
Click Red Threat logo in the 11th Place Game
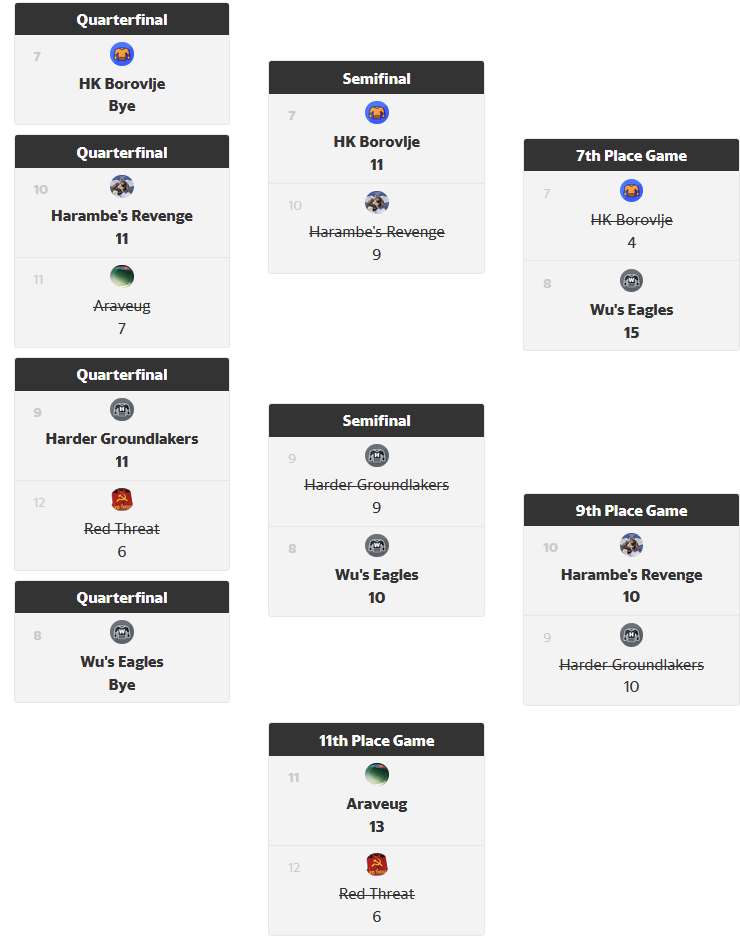pyautogui.click(x=377, y=865)
